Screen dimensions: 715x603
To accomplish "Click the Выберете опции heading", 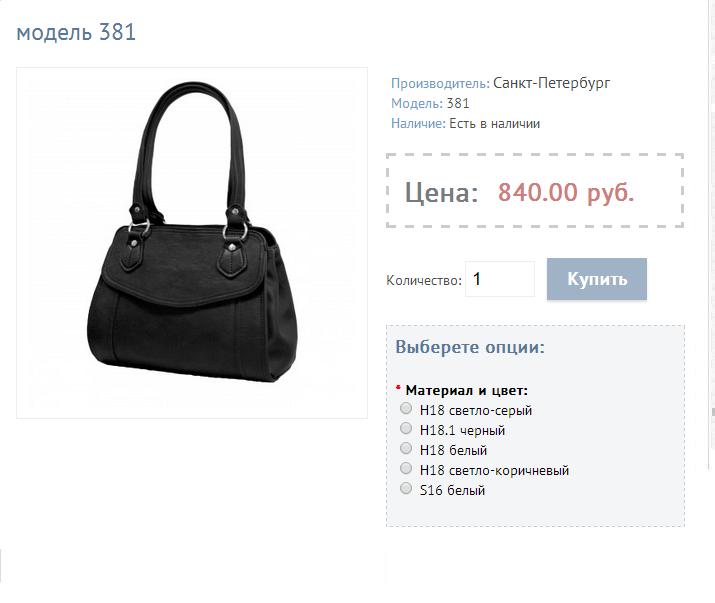I will coord(470,347).
